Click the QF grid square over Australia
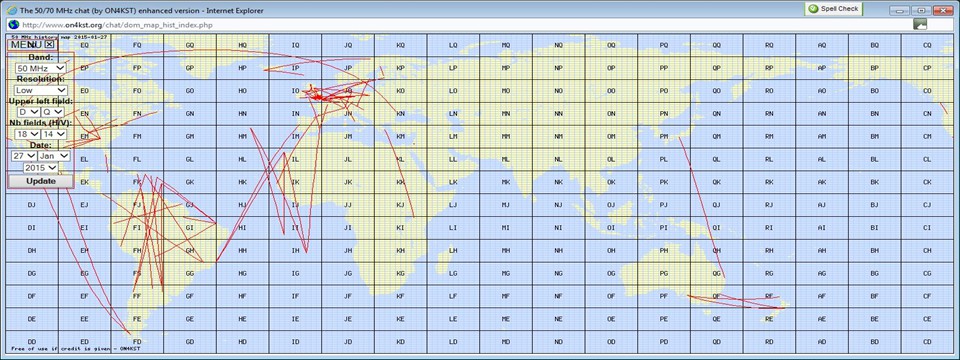The height and width of the screenshot is (360, 960). [716, 296]
